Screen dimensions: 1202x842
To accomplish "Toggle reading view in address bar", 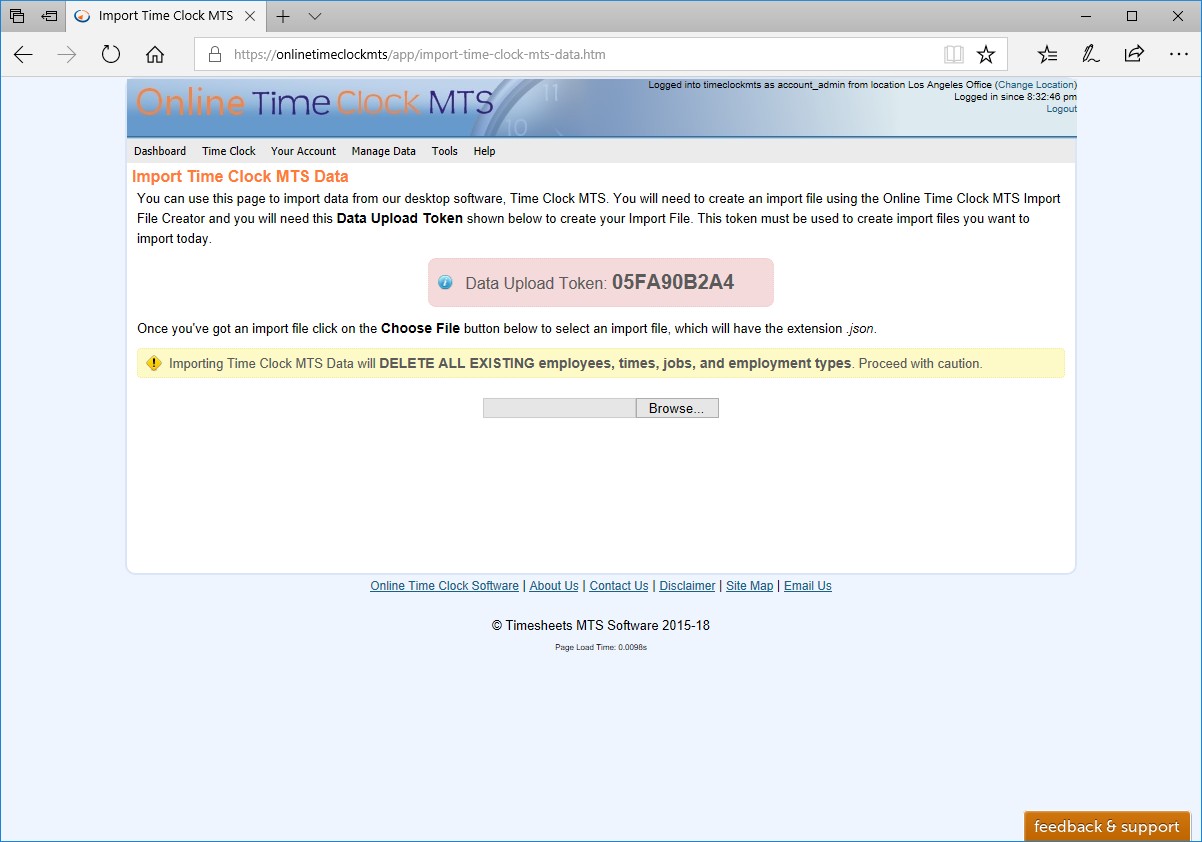I will [x=953, y=54].
